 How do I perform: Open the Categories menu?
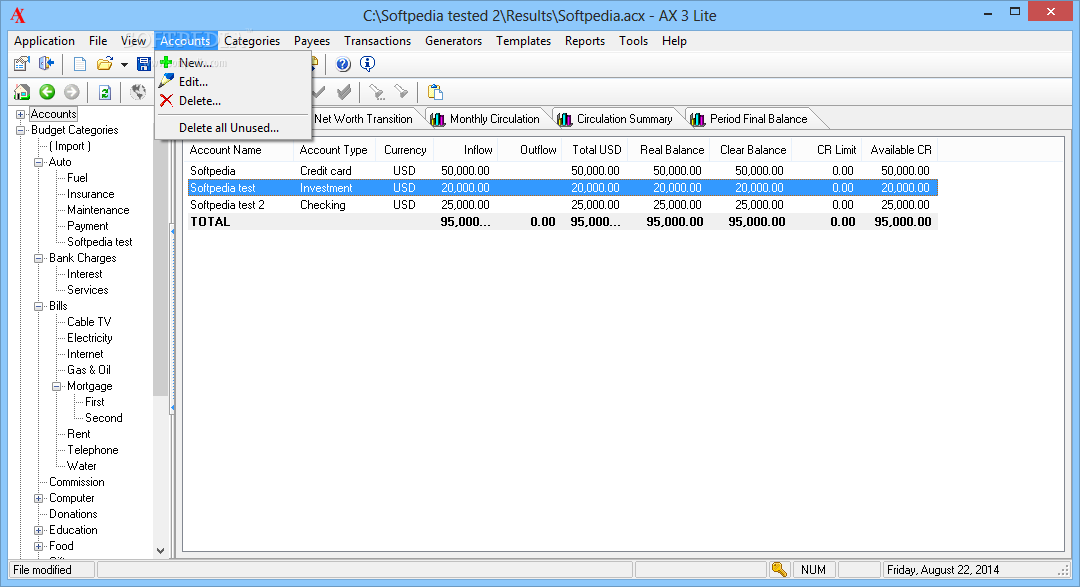[x=252, y=41]
